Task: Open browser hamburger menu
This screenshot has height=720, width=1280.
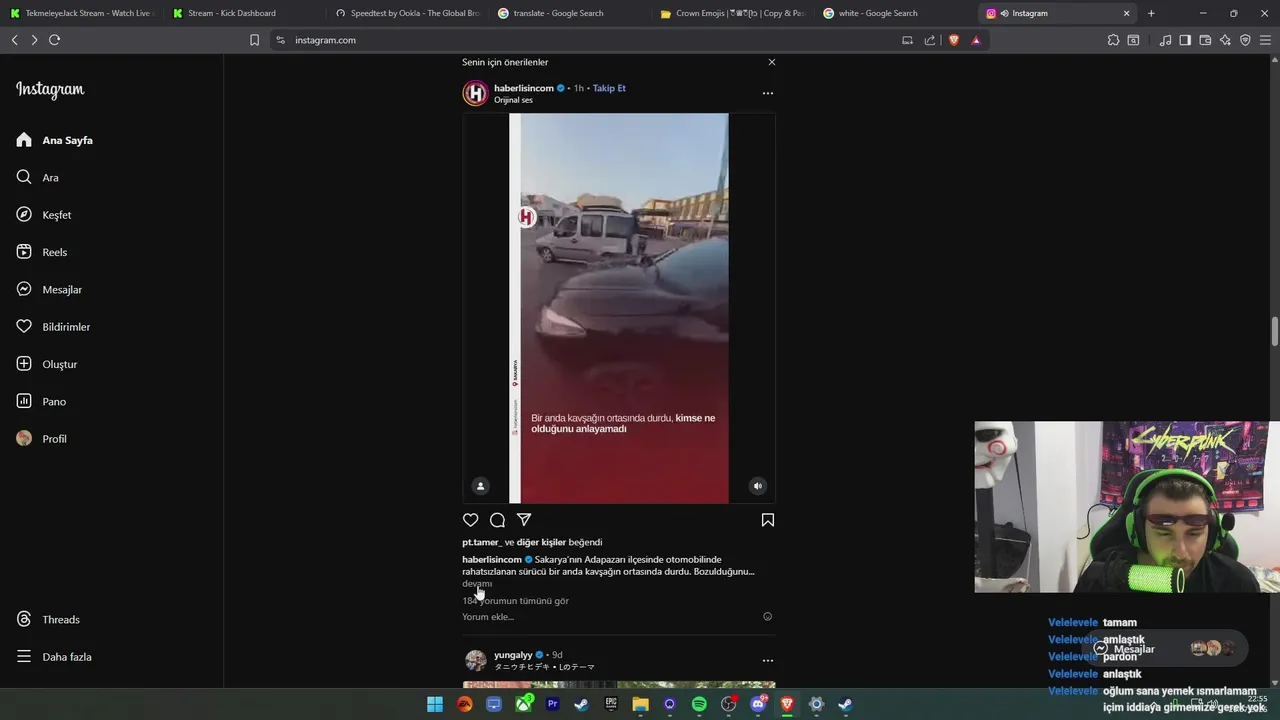Action: (x=1265, y=40)
